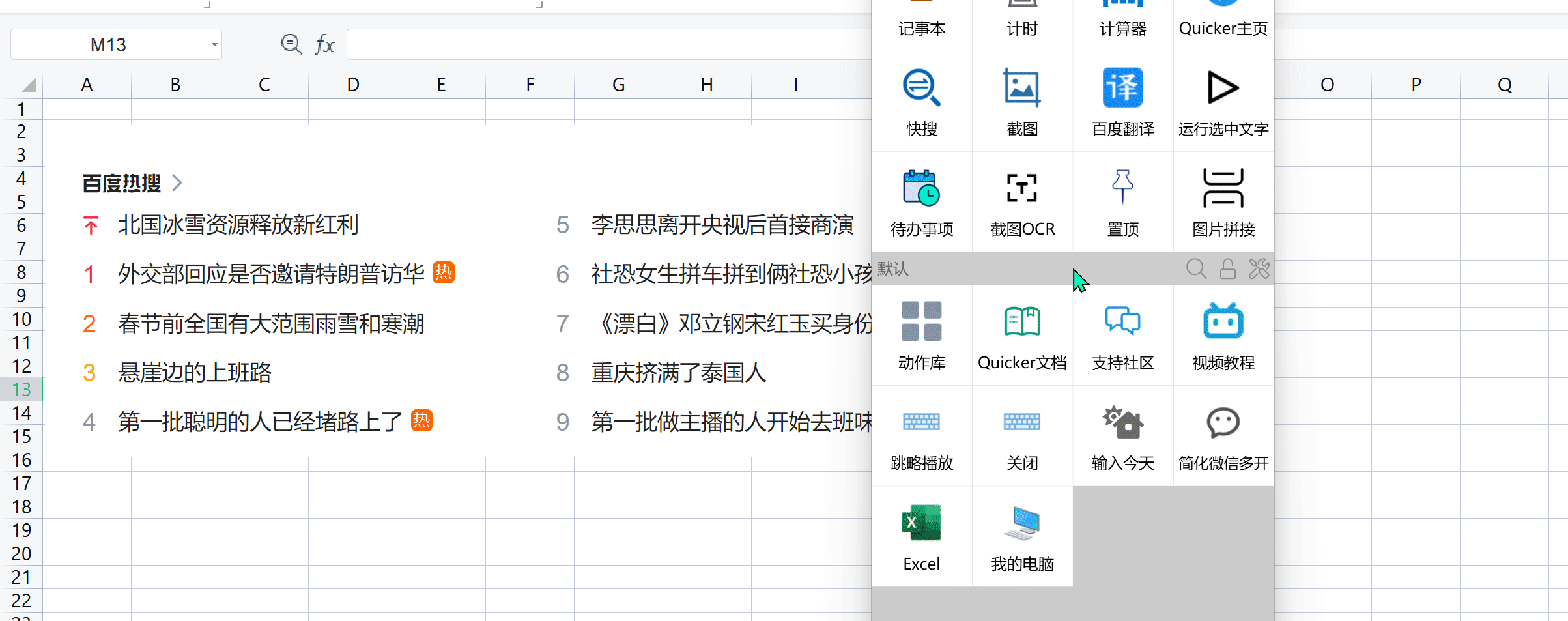Click the search icon in 默认 bar
This screenshot has width=1568, height=621.
pyautogui.click(x=1196, y=268)
